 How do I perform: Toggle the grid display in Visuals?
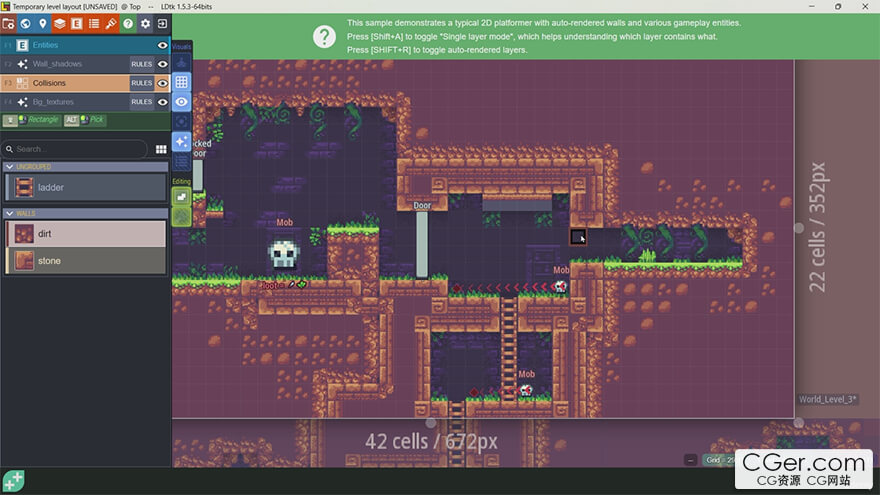pyautogui.click(x=181, y=82)
